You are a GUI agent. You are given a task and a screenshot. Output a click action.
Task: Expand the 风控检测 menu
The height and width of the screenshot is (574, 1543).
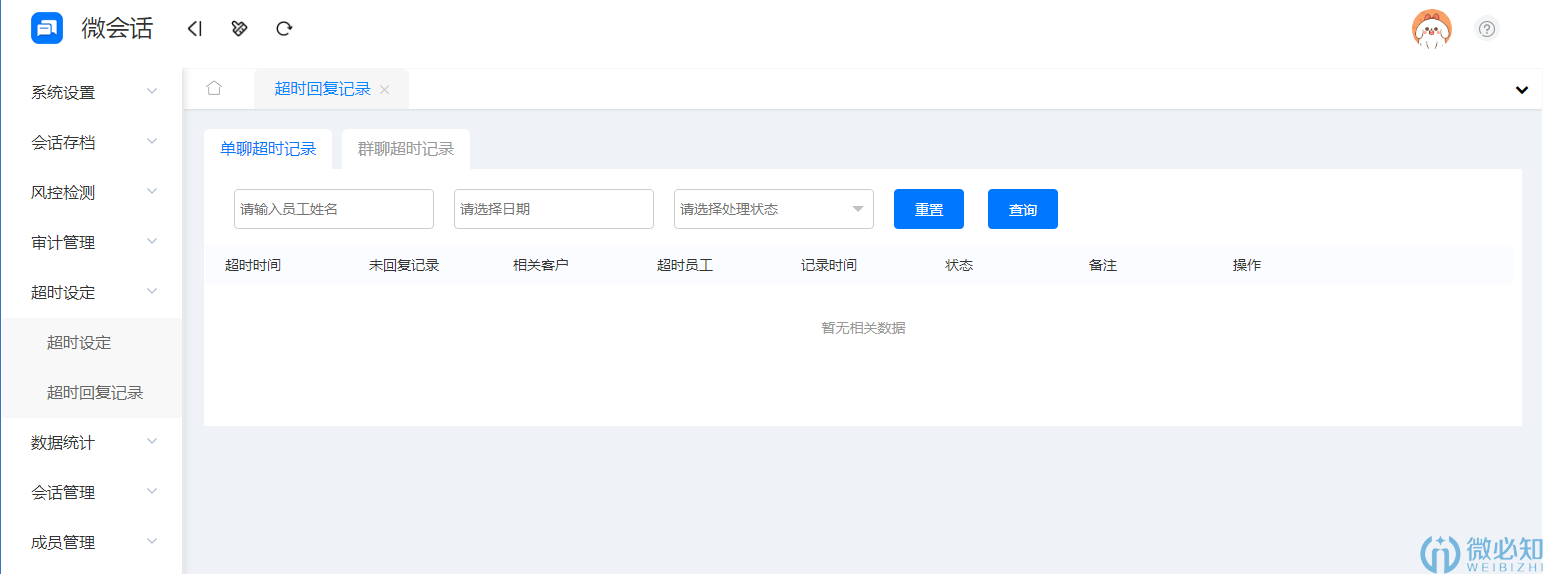point(91,192)
